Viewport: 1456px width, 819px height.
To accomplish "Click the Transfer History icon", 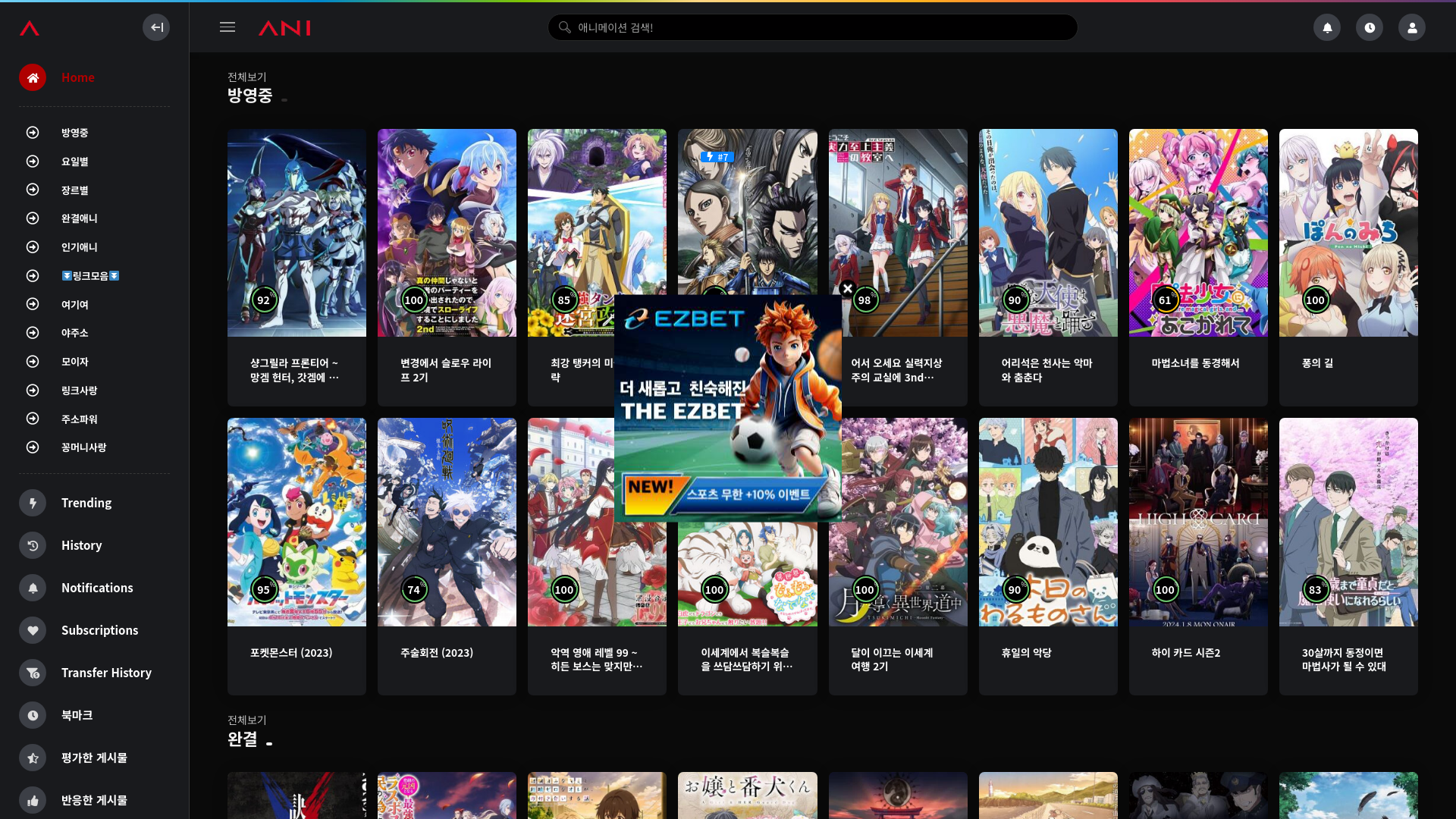I will coord(33,673).
